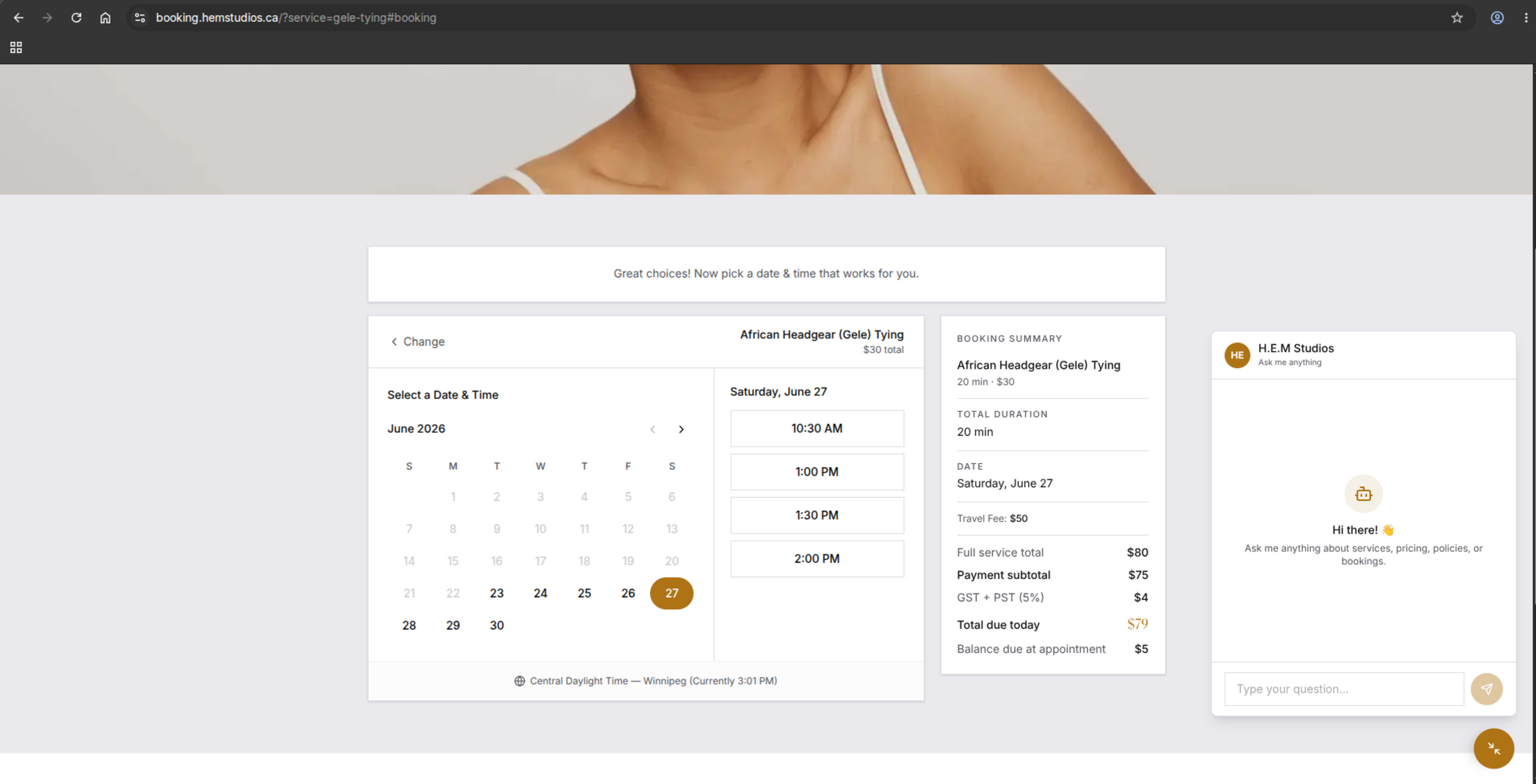Collapse the chat widget with round button
1536x784 pixels.
coord(1494,749)
